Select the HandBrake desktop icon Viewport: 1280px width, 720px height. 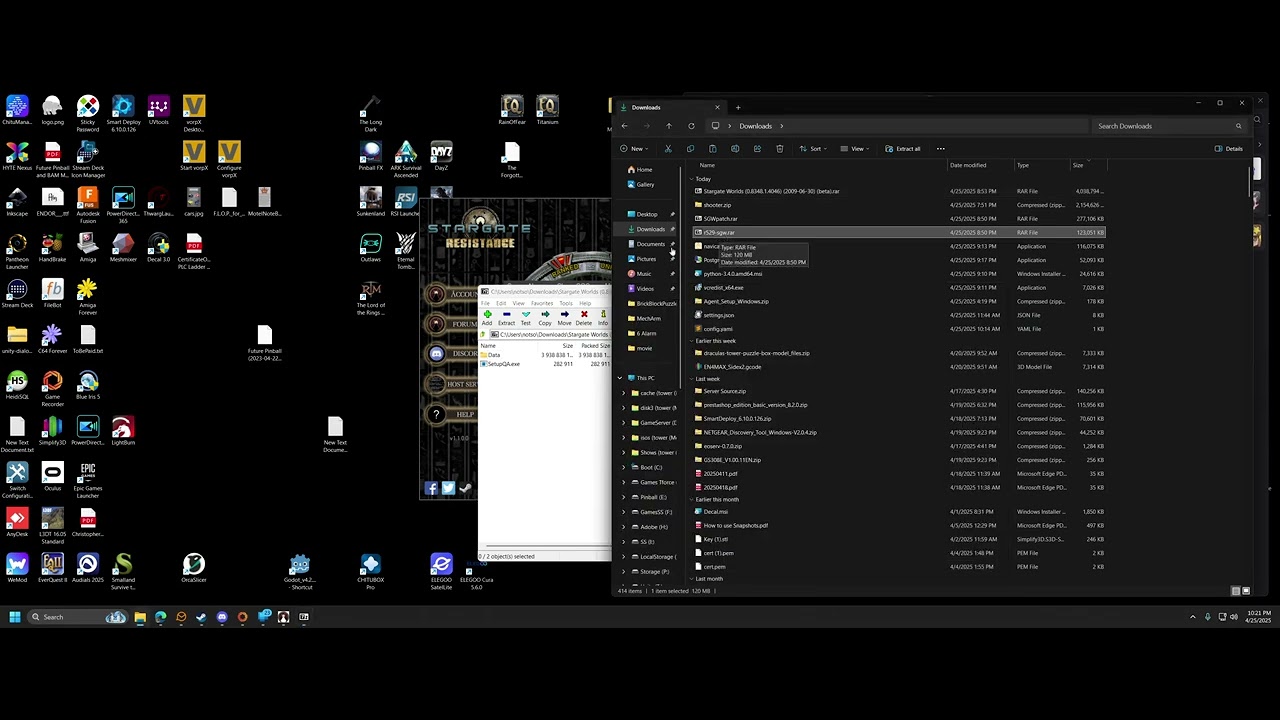(52, 248)
